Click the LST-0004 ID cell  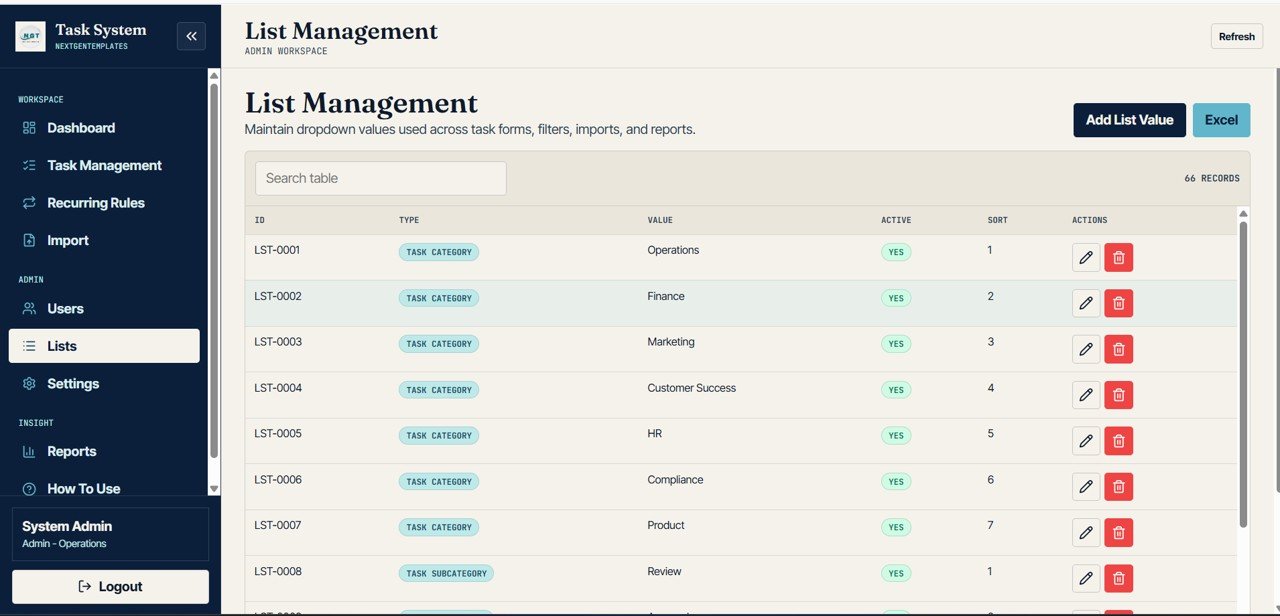tap(278, 388)
